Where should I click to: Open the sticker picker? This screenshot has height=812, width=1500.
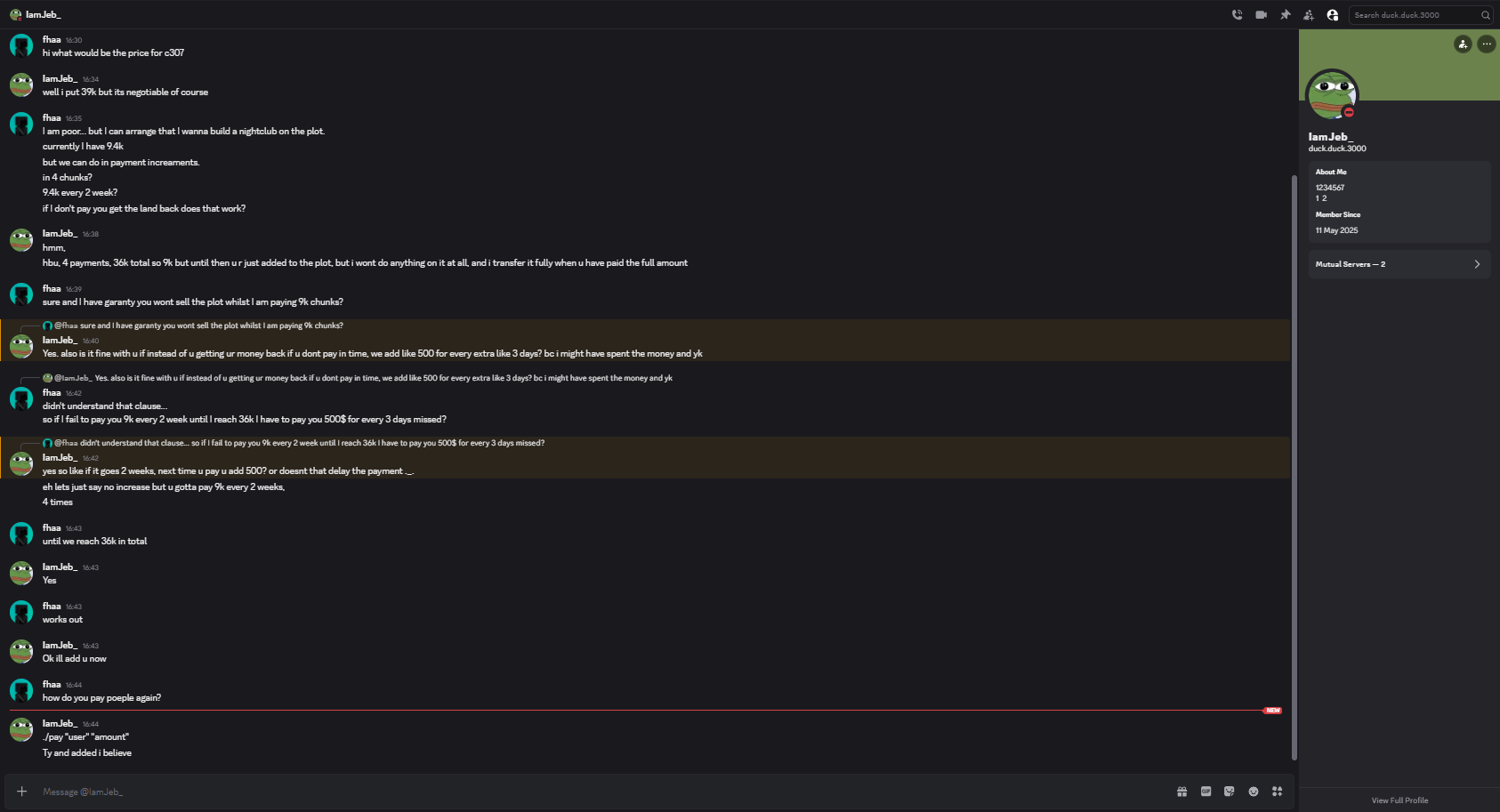tap(1230, 792)
